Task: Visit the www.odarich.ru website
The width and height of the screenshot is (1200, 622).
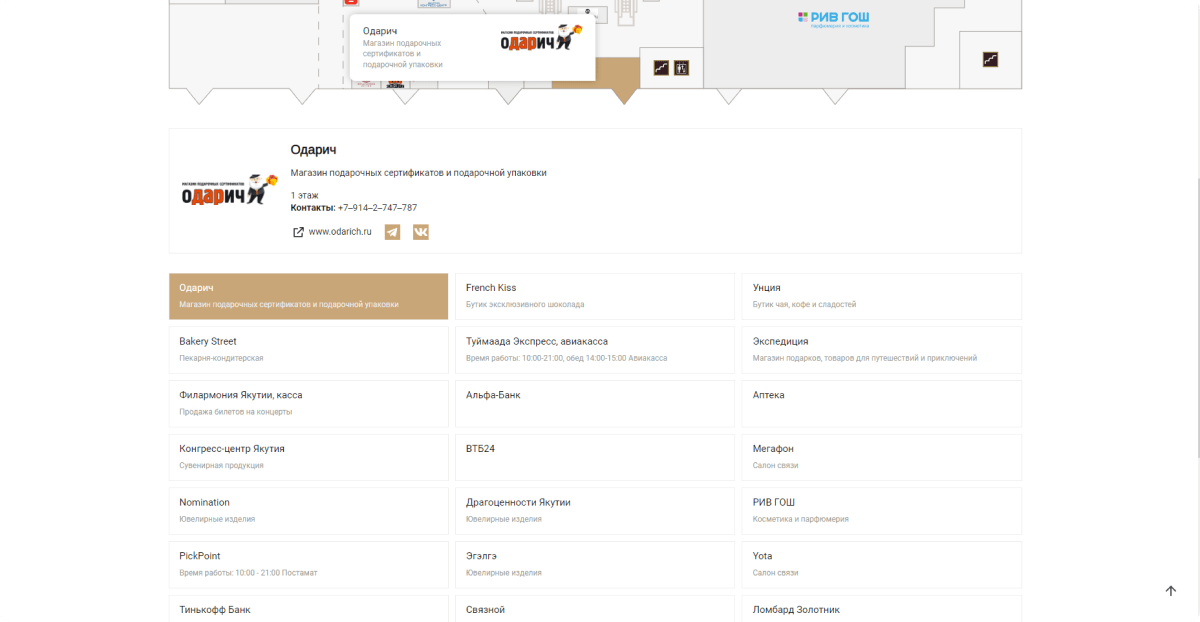Action: tap(340, 232)
